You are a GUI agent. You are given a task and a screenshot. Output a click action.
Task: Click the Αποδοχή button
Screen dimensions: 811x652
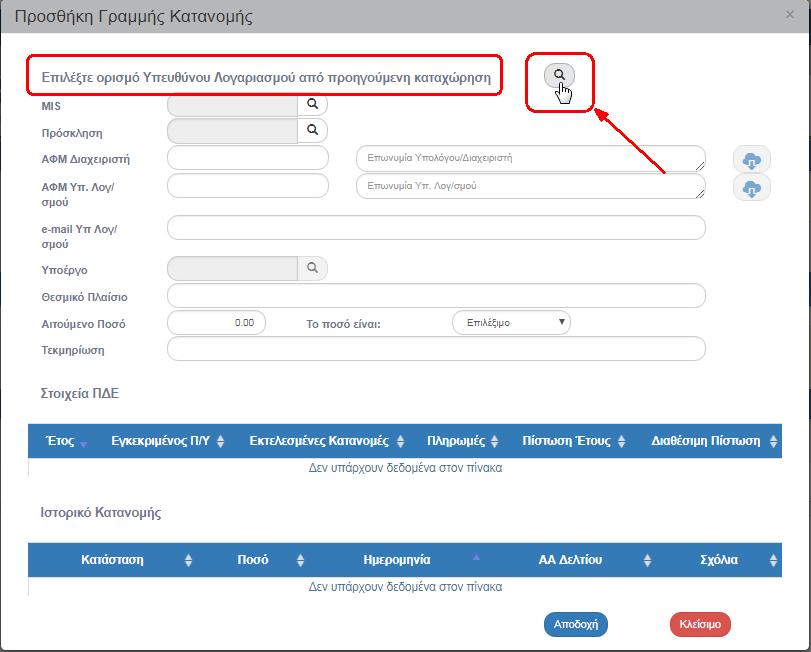pyautogui.click(x=576, y=625)
